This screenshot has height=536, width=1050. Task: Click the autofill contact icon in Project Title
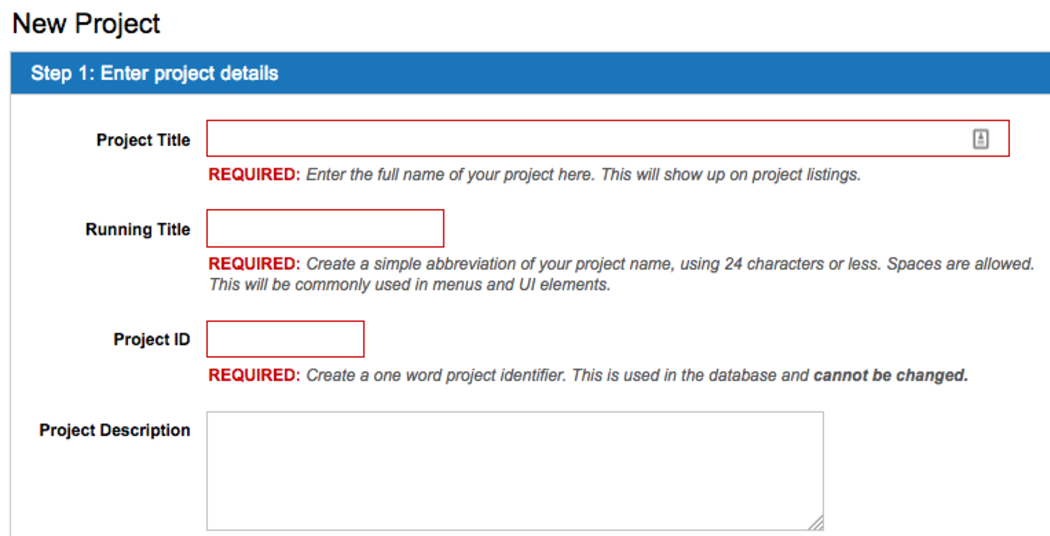(980, 139)
